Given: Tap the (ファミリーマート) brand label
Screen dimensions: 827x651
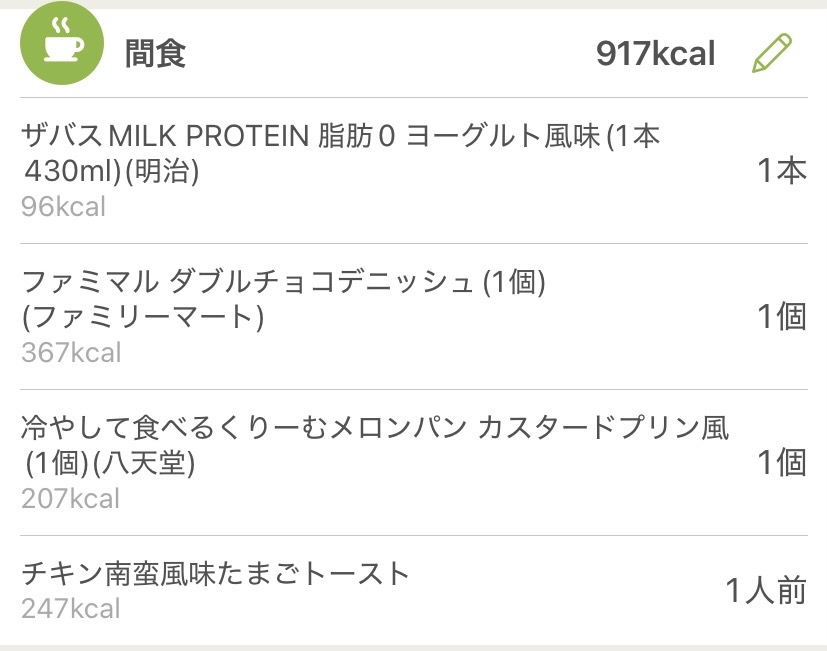Looking at the screenshot, I should coord(142,318).
